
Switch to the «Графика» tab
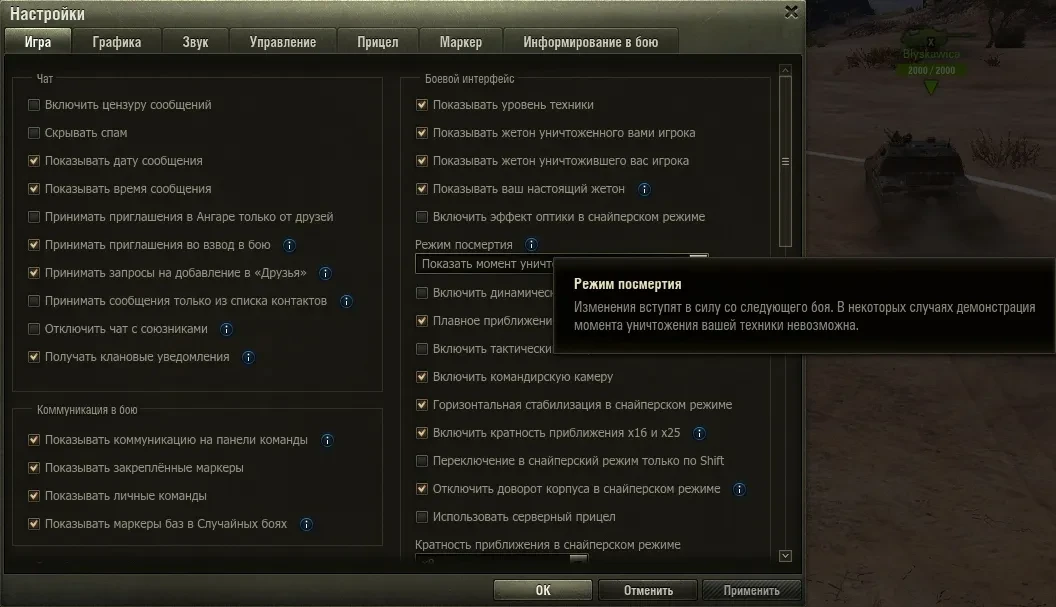(x=117, y=42)
